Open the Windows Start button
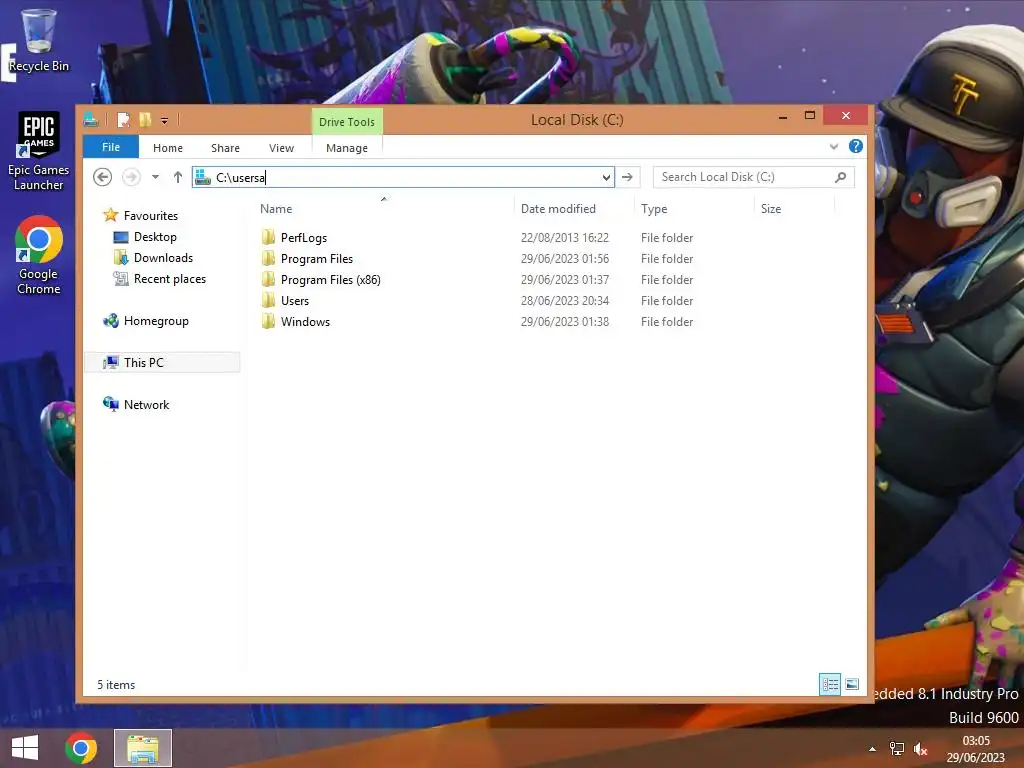The height and width of the screenshot is (768, 1024). tap(25, 748)
